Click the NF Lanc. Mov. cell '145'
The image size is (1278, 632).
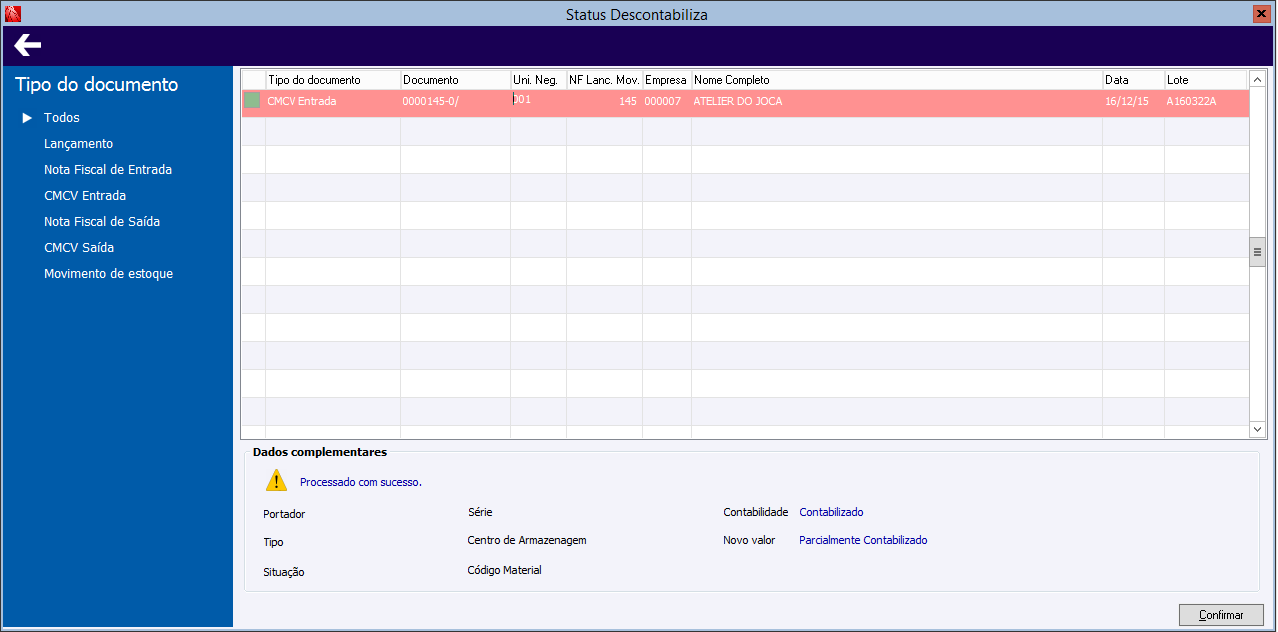pyautogui.click(x=604, y=102)
